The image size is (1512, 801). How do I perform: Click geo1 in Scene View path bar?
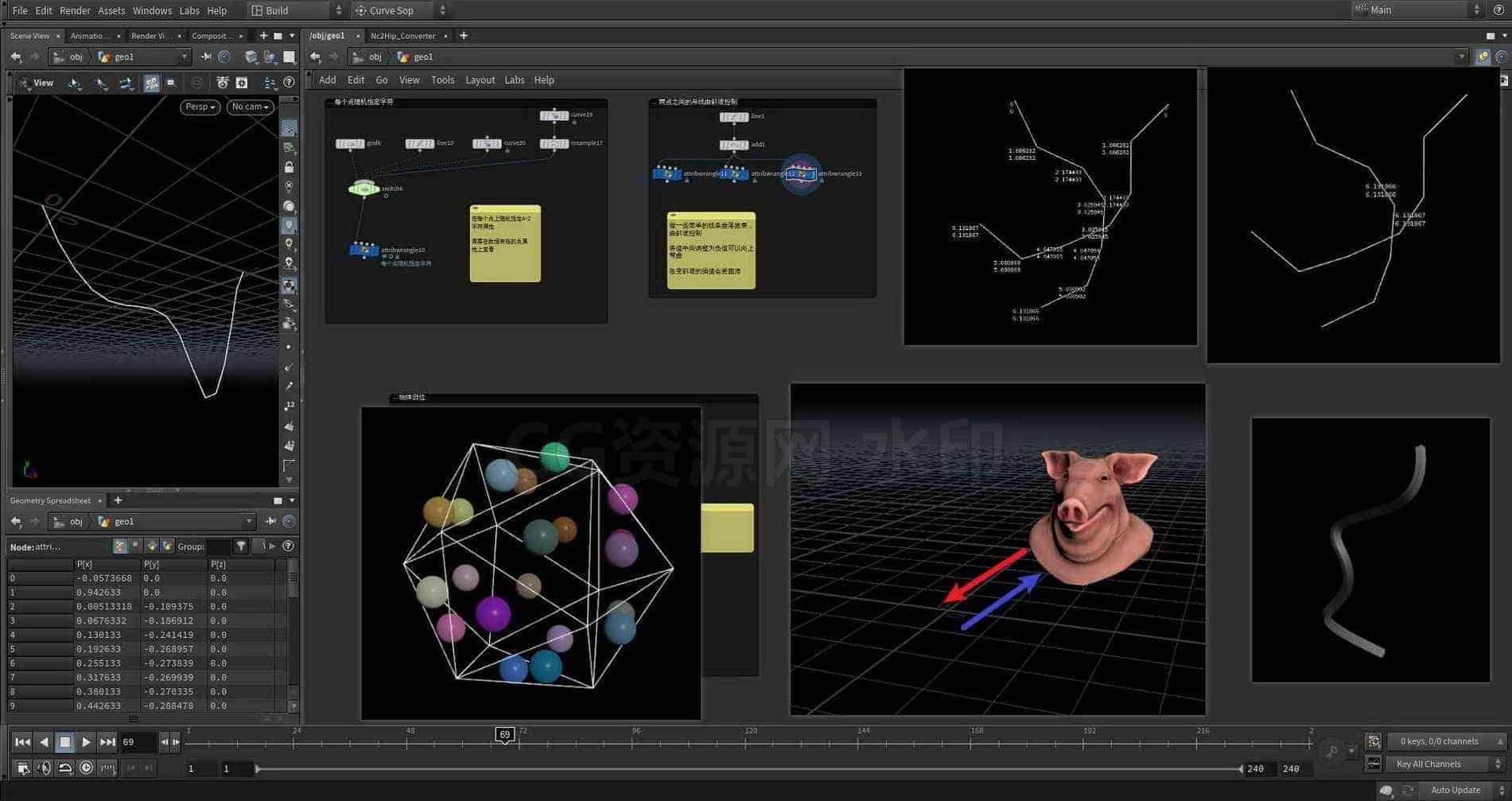click(124, 56)
